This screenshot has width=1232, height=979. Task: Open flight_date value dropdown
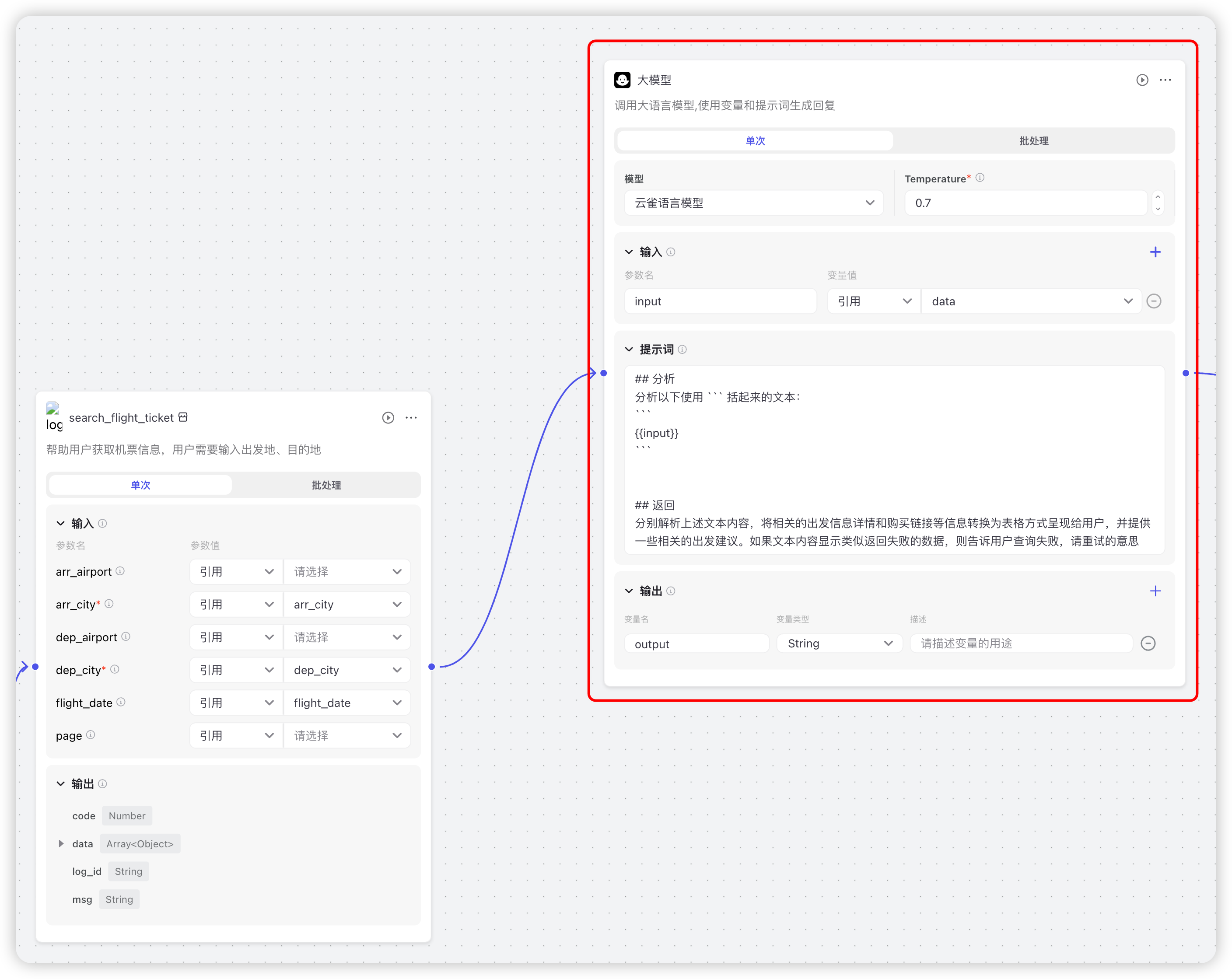pyautogui.click(x=347, y=703)
